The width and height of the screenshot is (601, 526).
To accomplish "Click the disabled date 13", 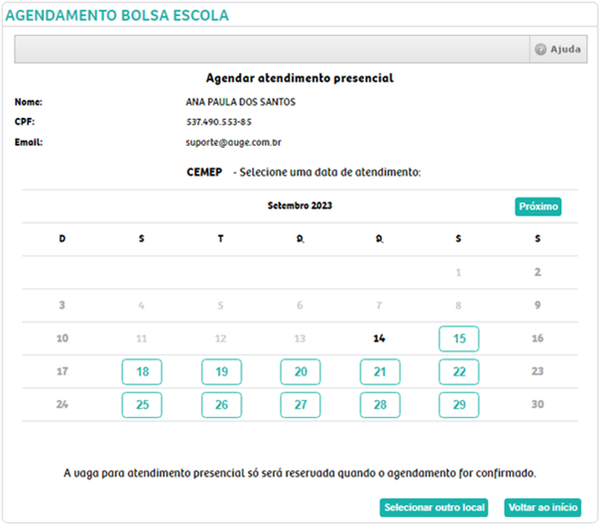I will 300,339.
